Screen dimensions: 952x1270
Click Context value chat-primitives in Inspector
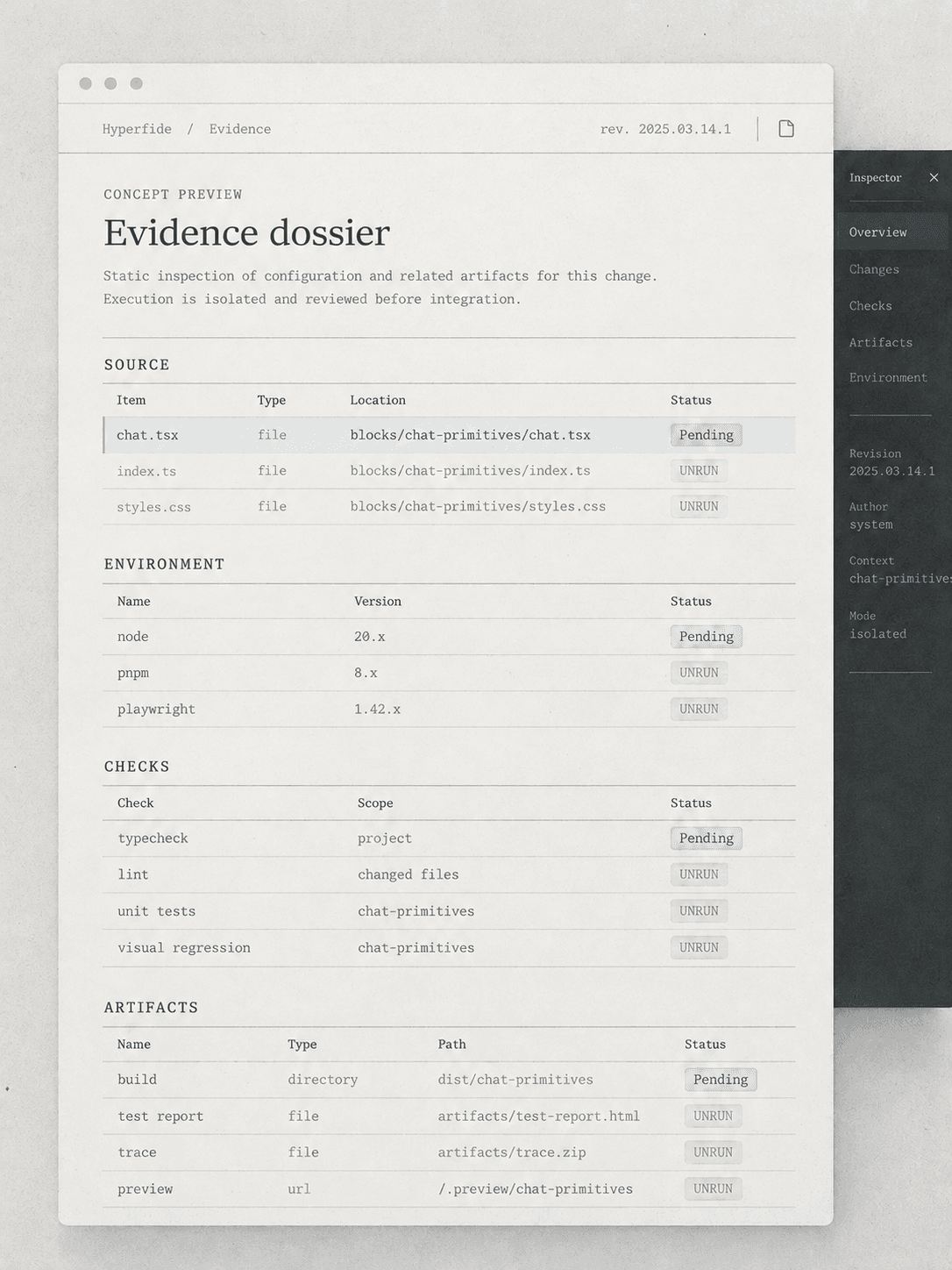(900, 579)
